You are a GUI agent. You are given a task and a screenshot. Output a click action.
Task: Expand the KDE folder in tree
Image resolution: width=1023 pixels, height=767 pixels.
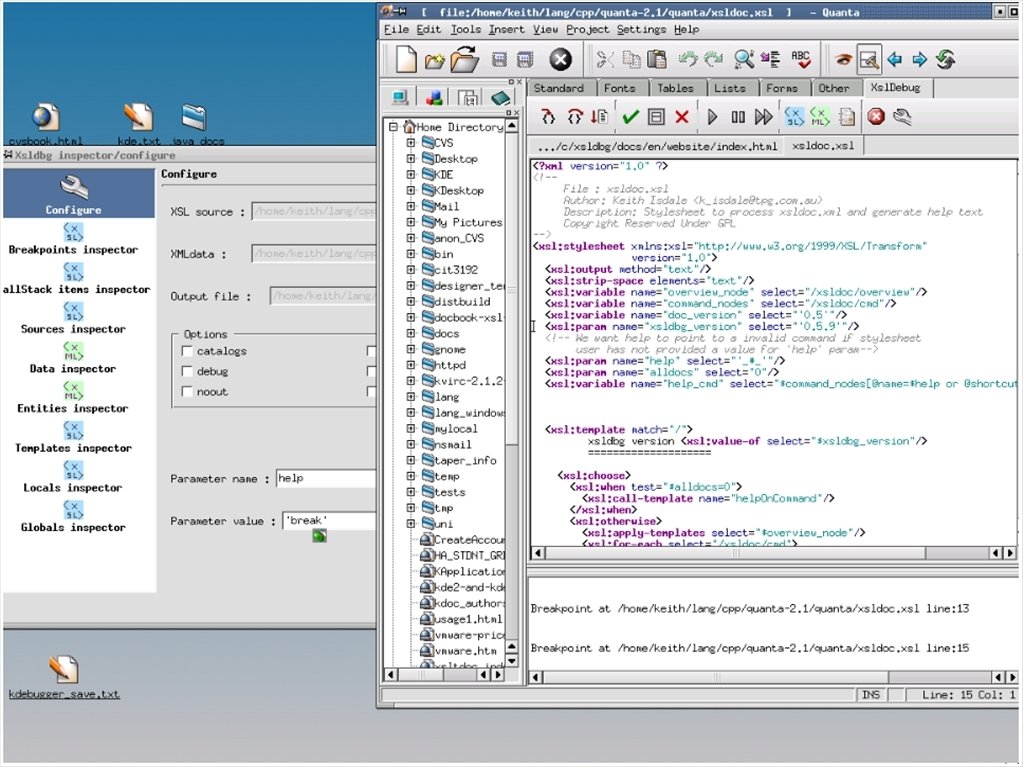click(x=410, y=174)
